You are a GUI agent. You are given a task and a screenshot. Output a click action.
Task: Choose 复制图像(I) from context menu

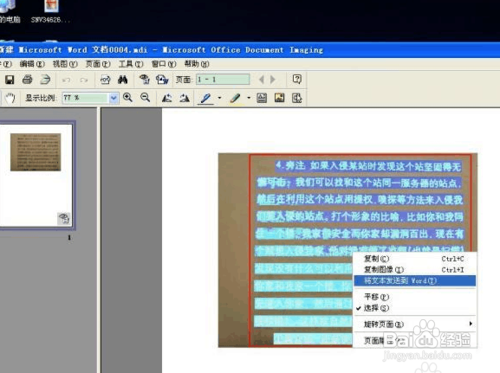[414, 269]
